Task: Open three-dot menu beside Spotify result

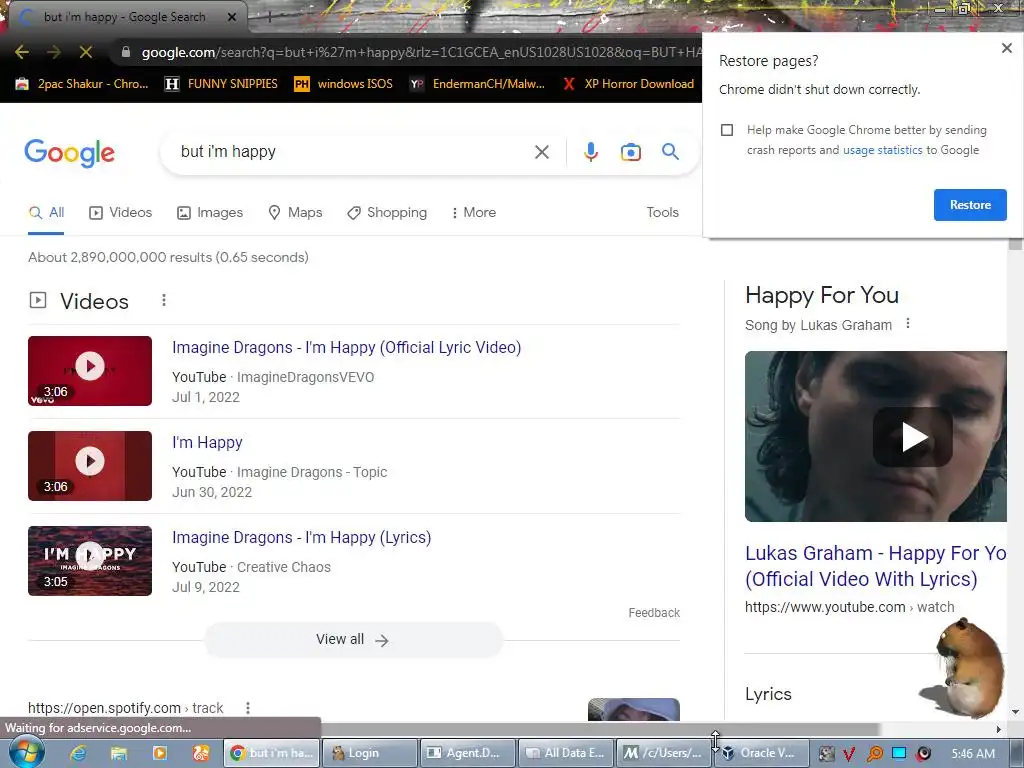Action: (x=248, y=708)
